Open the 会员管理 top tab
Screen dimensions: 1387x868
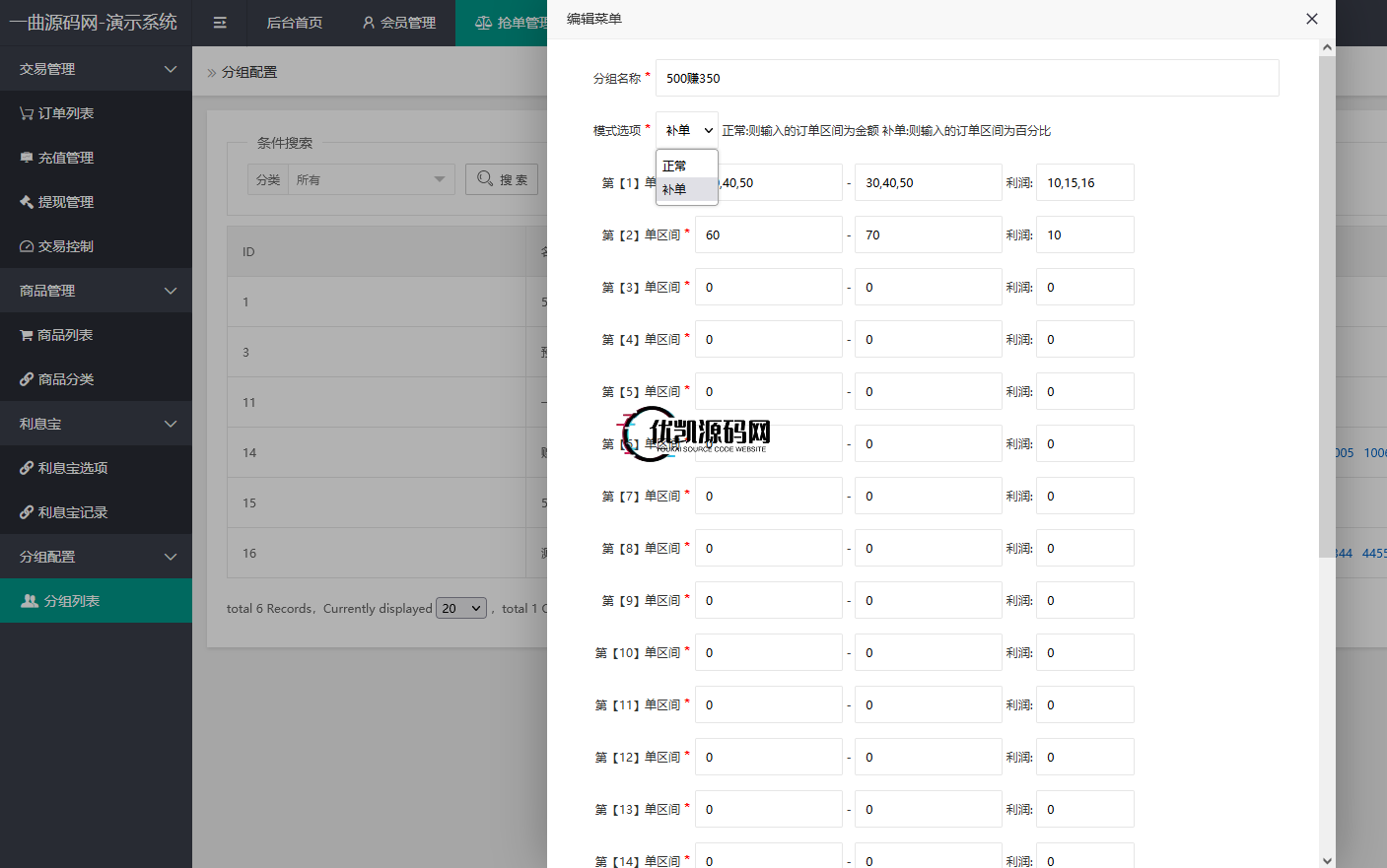(398, 23)
